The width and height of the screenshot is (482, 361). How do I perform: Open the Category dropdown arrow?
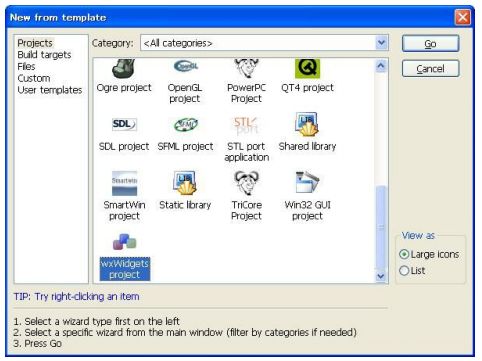coord(381,43)
